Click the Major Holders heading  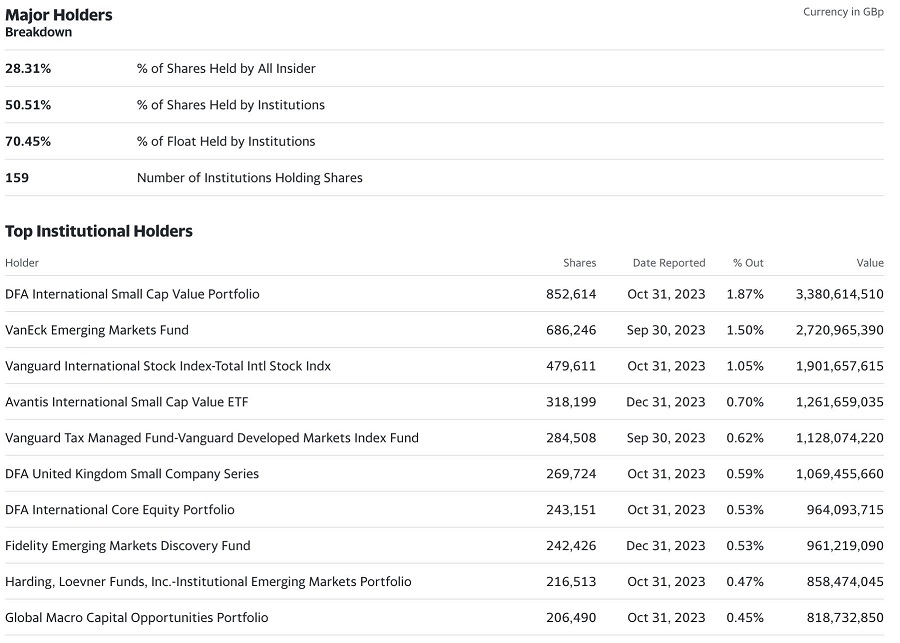pos(59,15)
